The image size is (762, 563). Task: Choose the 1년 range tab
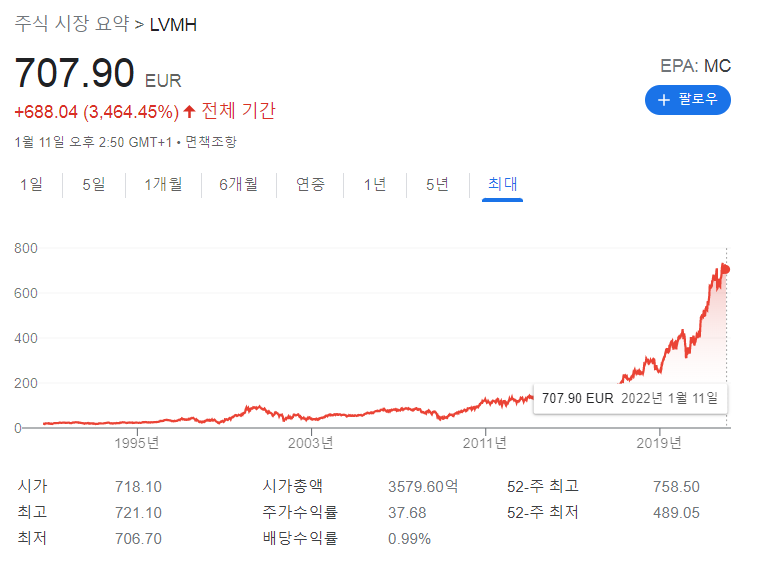(x=375, y=185)
